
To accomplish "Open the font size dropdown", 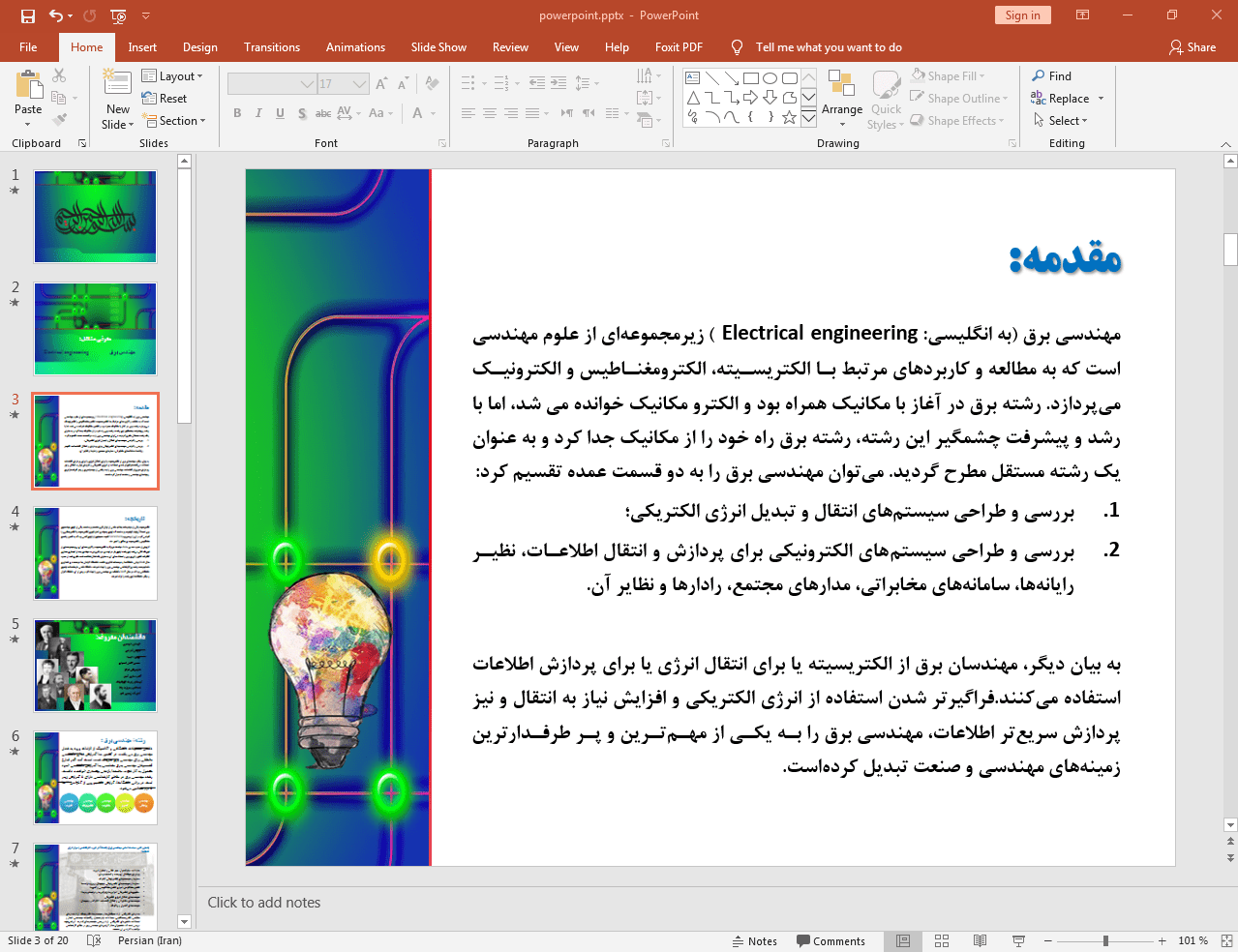I will tap(360, 84).
